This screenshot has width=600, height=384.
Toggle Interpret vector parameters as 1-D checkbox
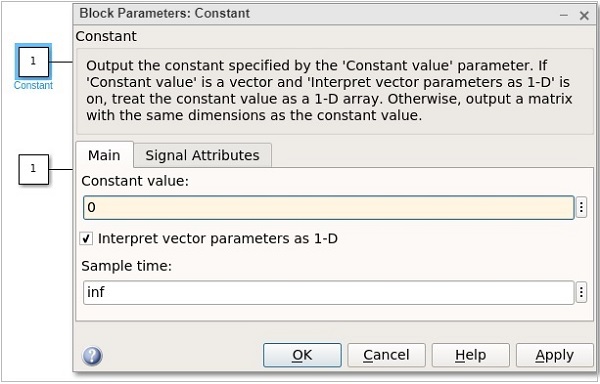click(x=86, y=239)
